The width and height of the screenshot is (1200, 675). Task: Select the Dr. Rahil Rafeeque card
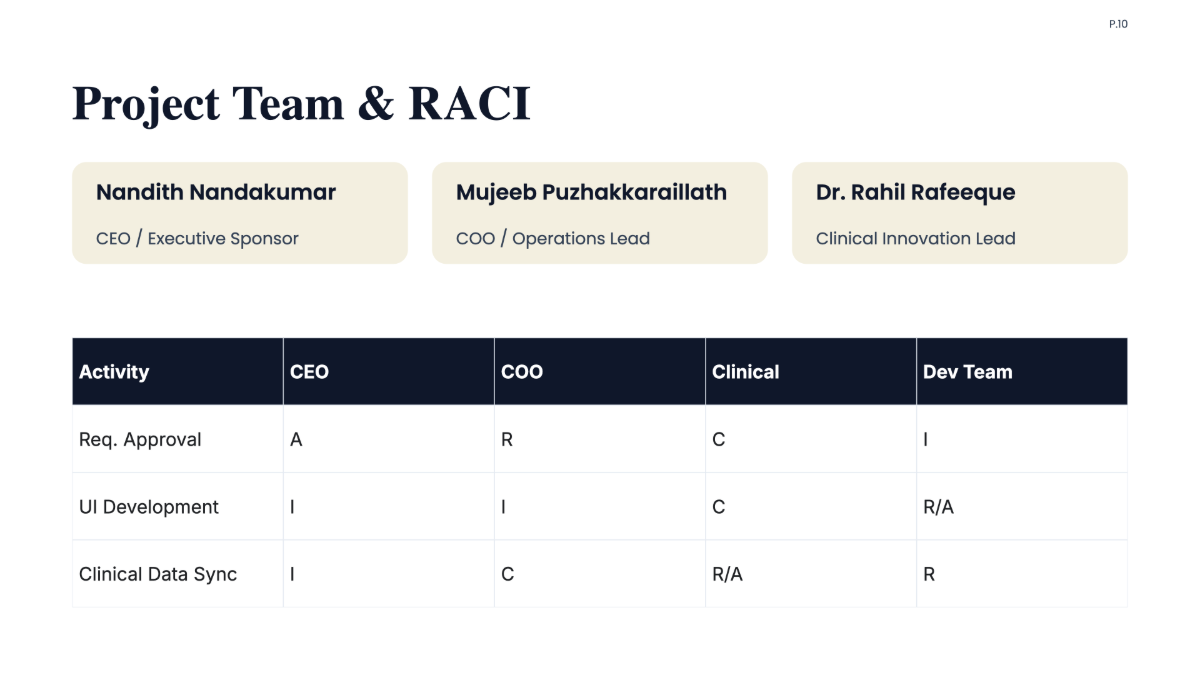(x=960, y=213)
